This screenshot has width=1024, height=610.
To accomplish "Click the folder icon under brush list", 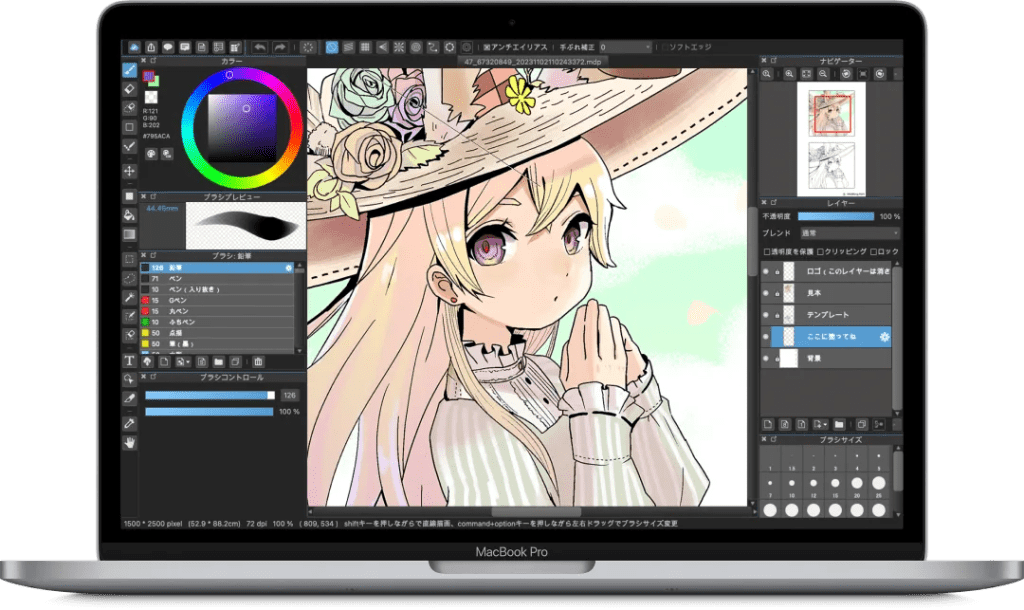I will pos(218,362).
